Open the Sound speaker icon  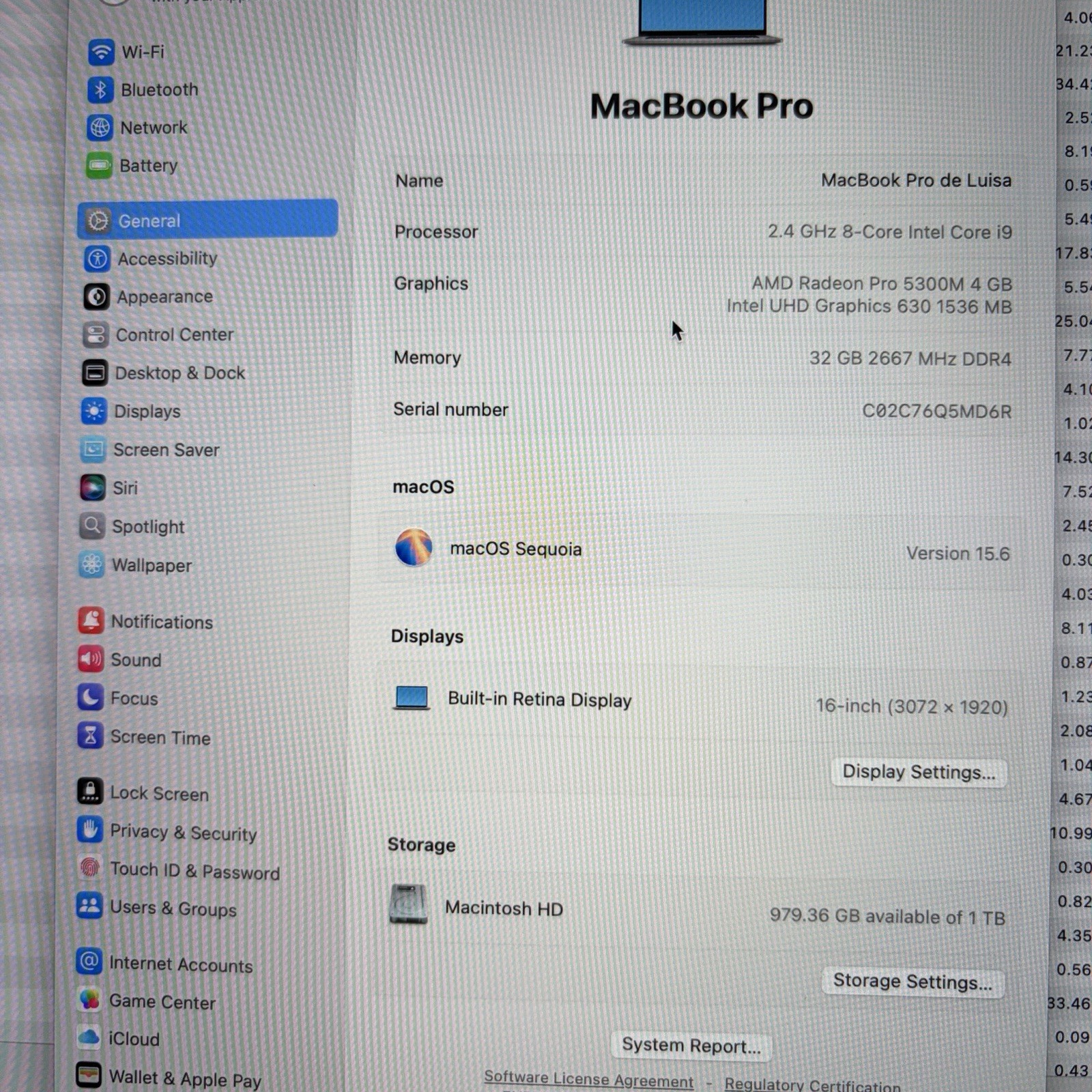pyautogui.click(x=91, y=659)
